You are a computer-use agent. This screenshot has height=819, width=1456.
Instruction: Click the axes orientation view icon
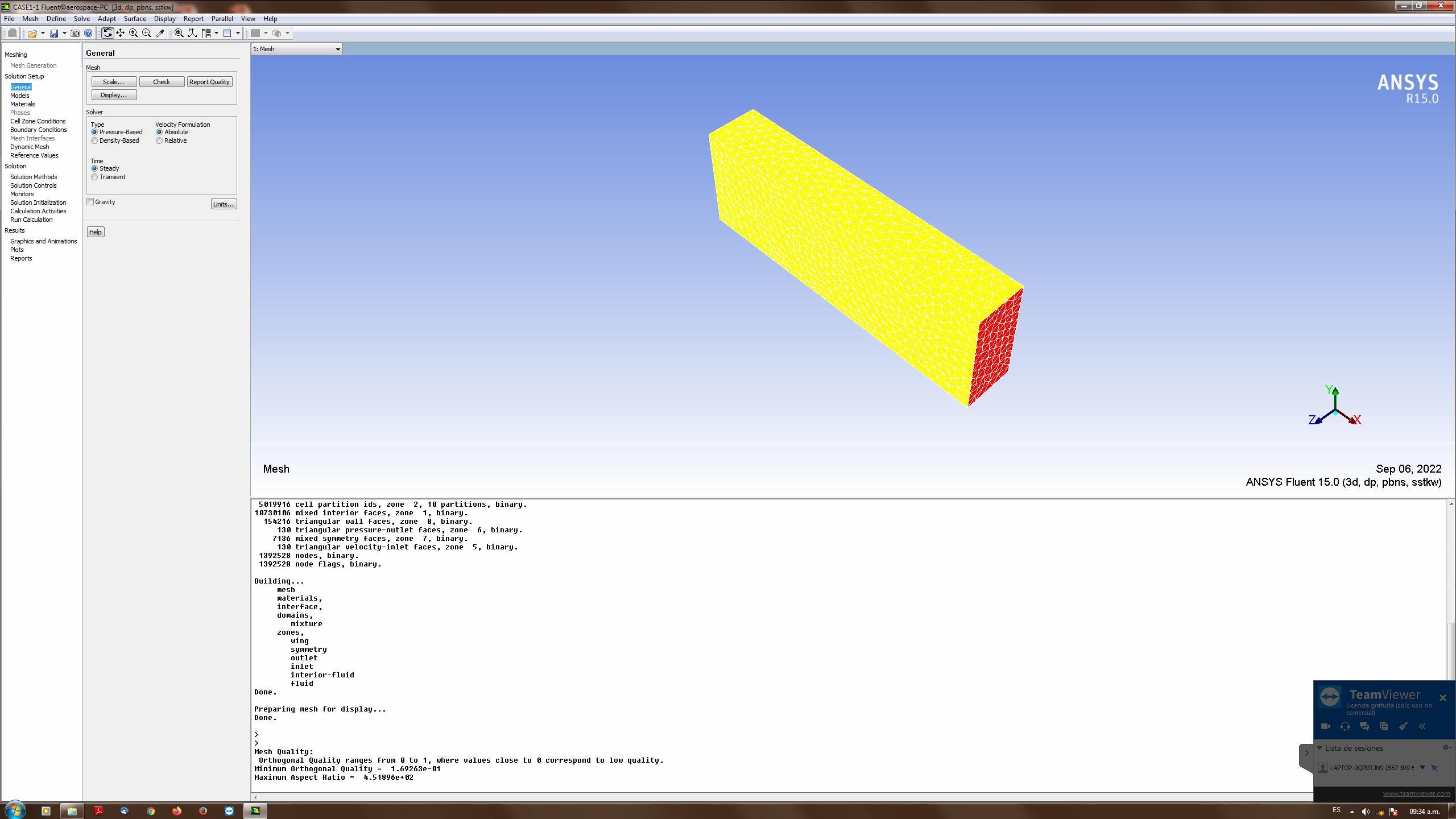pos(193,33)
